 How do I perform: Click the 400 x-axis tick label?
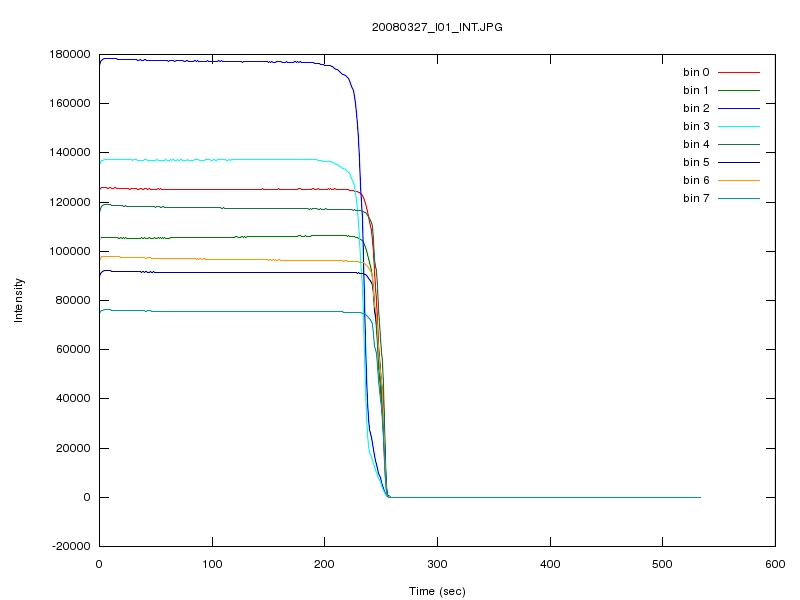(550, 564)
